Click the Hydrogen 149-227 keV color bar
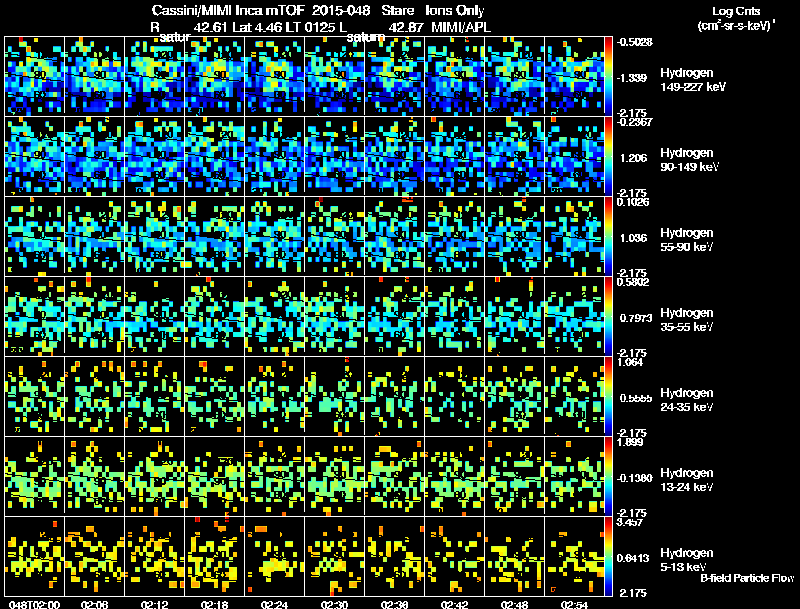Screen dimensions: 800x609 [608, 75]
